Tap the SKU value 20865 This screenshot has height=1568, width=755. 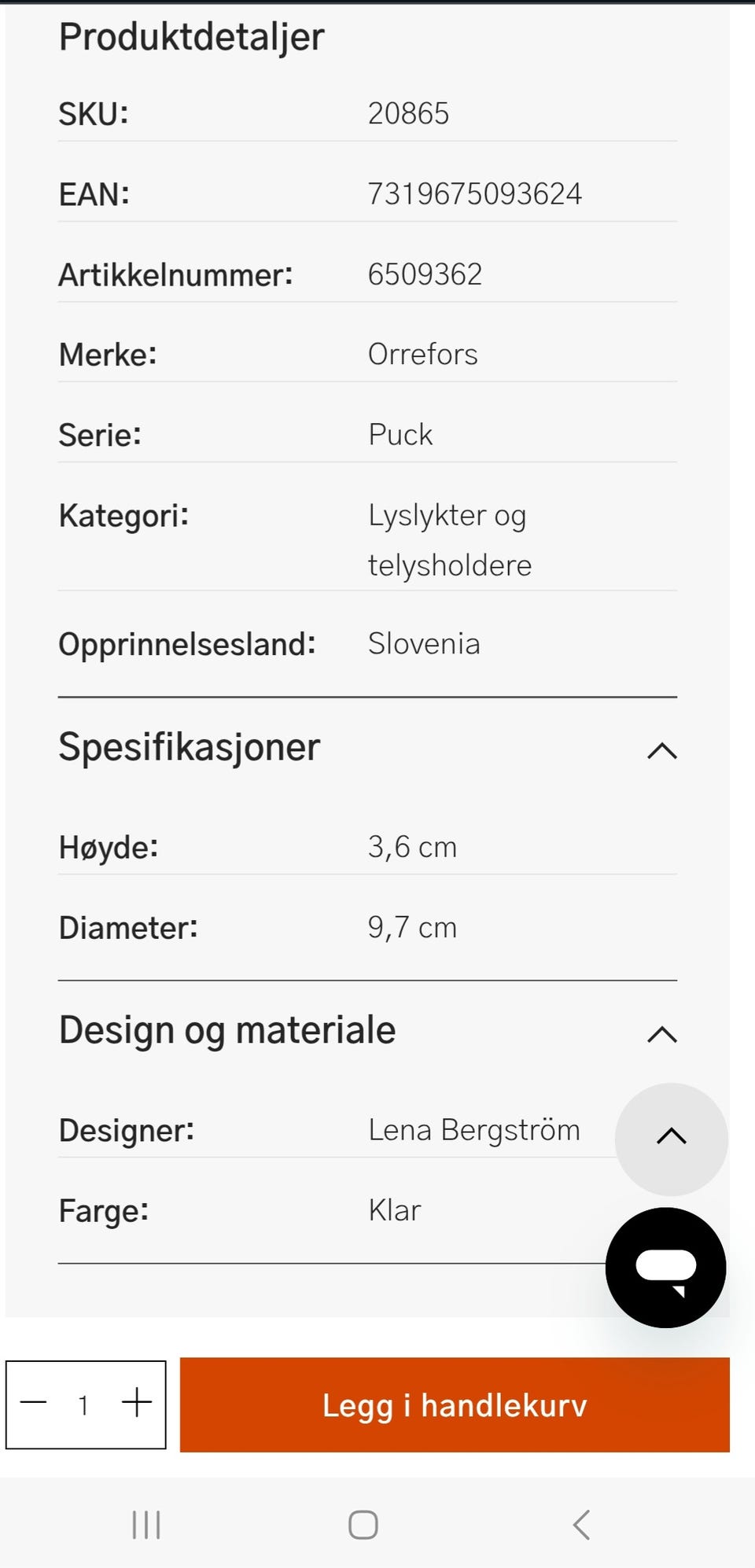(408, 113)
